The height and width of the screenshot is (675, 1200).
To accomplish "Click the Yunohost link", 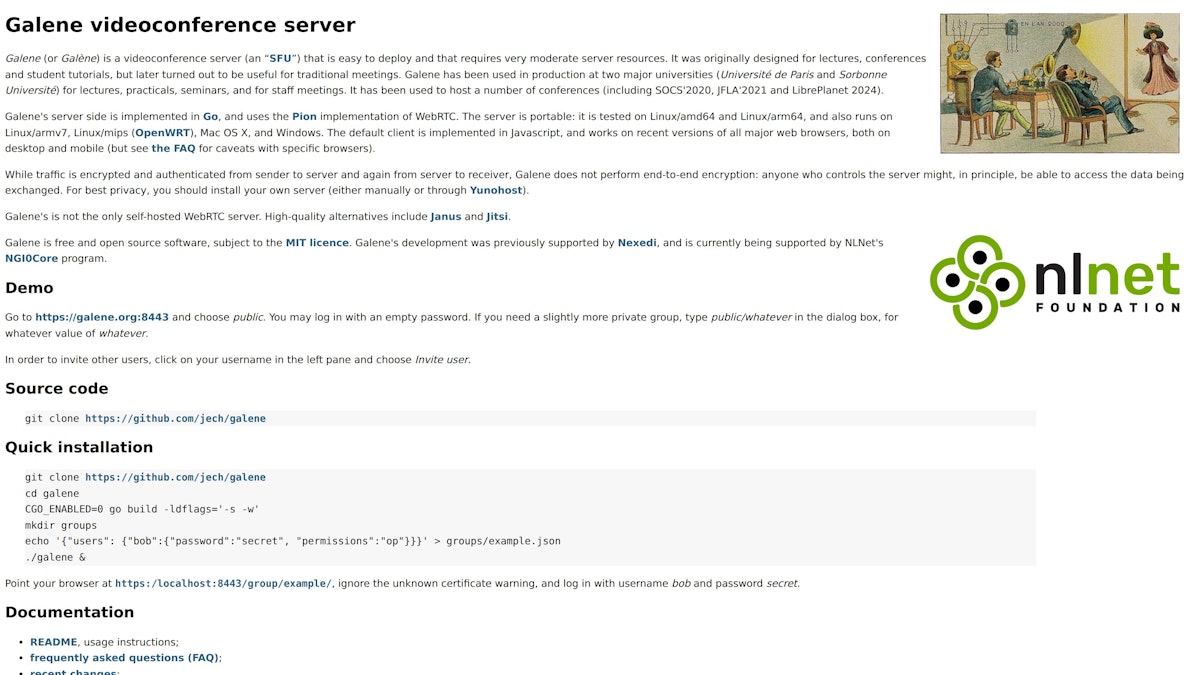I will (496, 190).
